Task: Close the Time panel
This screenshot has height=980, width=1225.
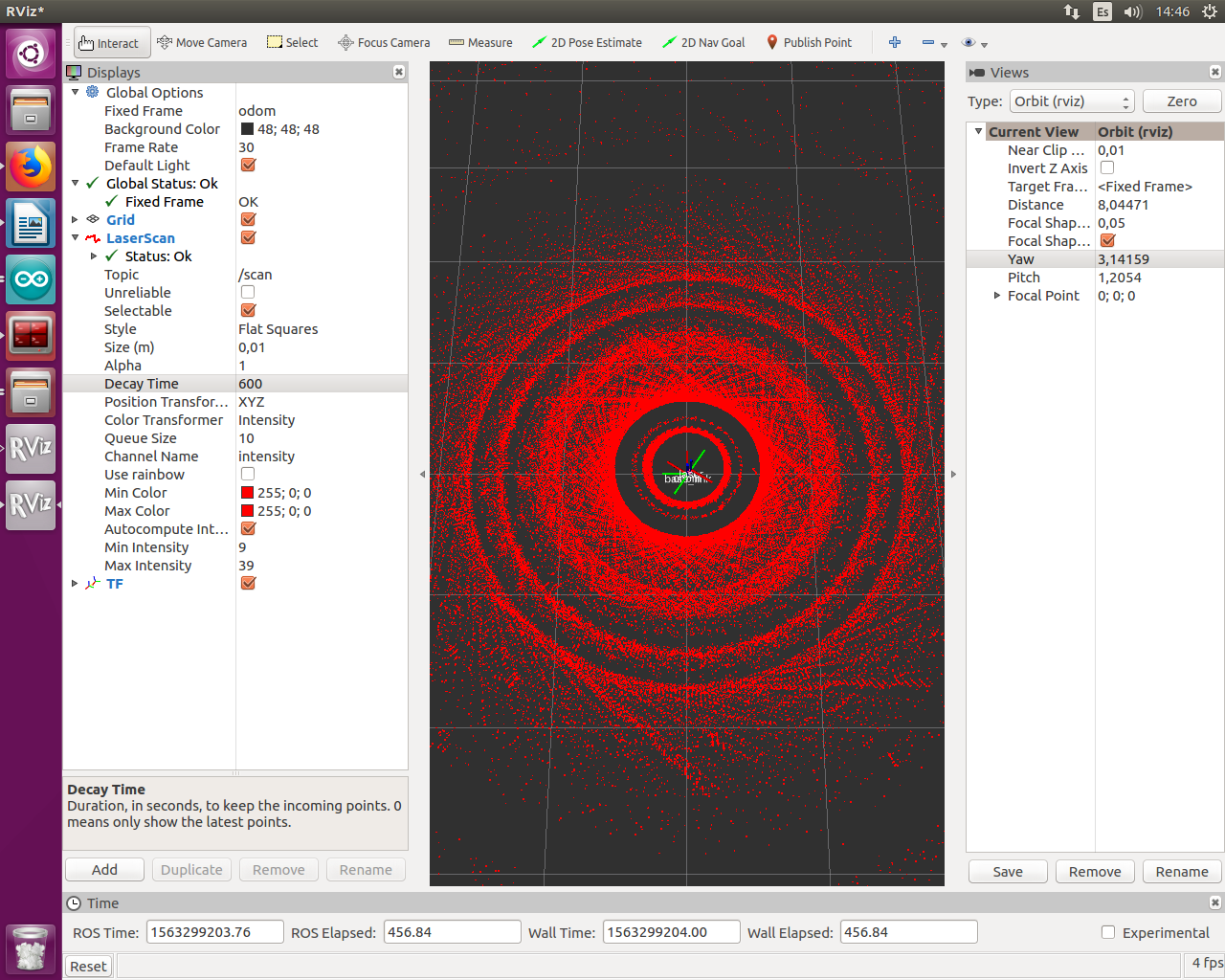Action: click(x=1215, y=902)
